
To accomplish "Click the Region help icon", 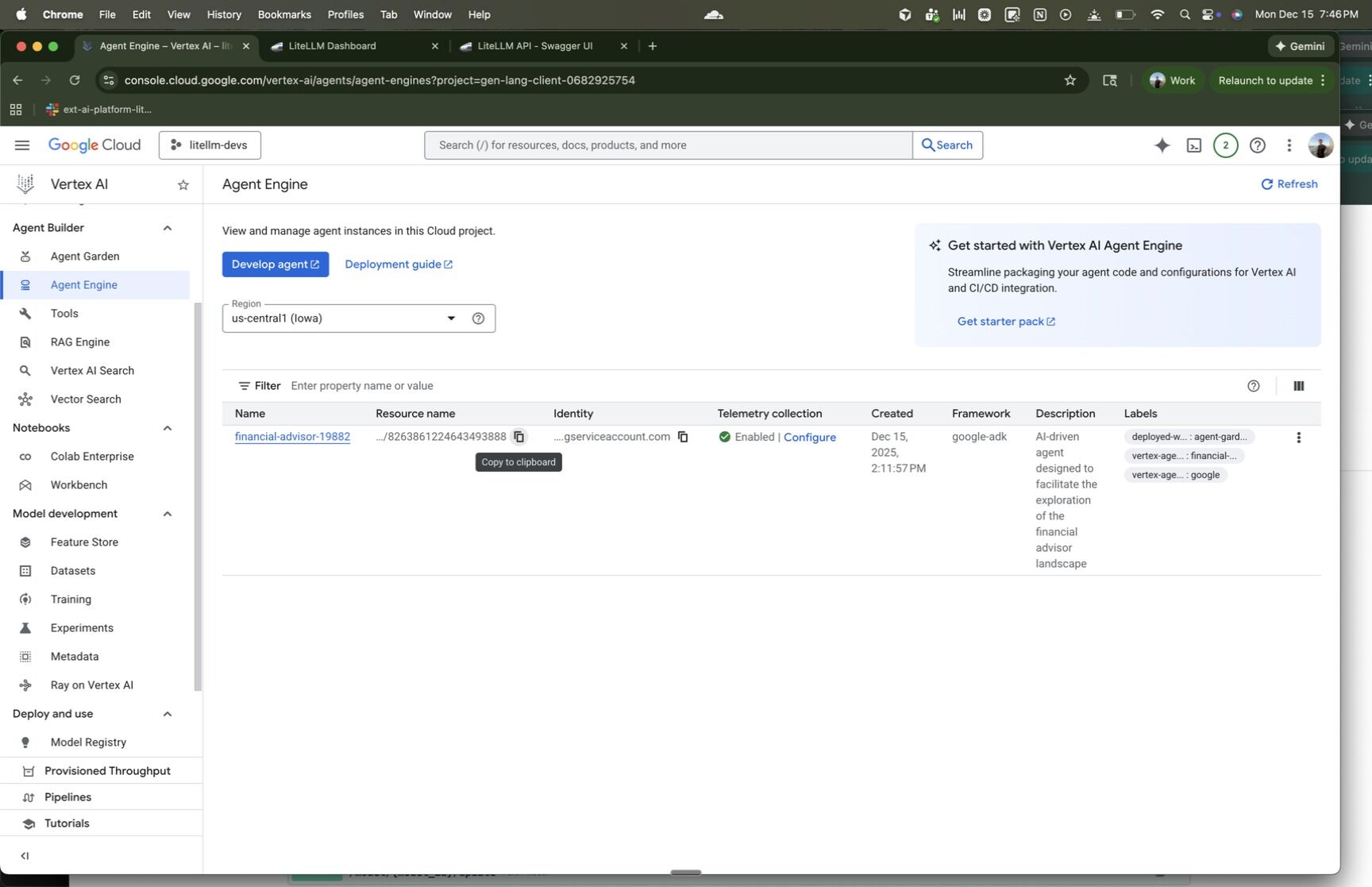I will 478,318.
